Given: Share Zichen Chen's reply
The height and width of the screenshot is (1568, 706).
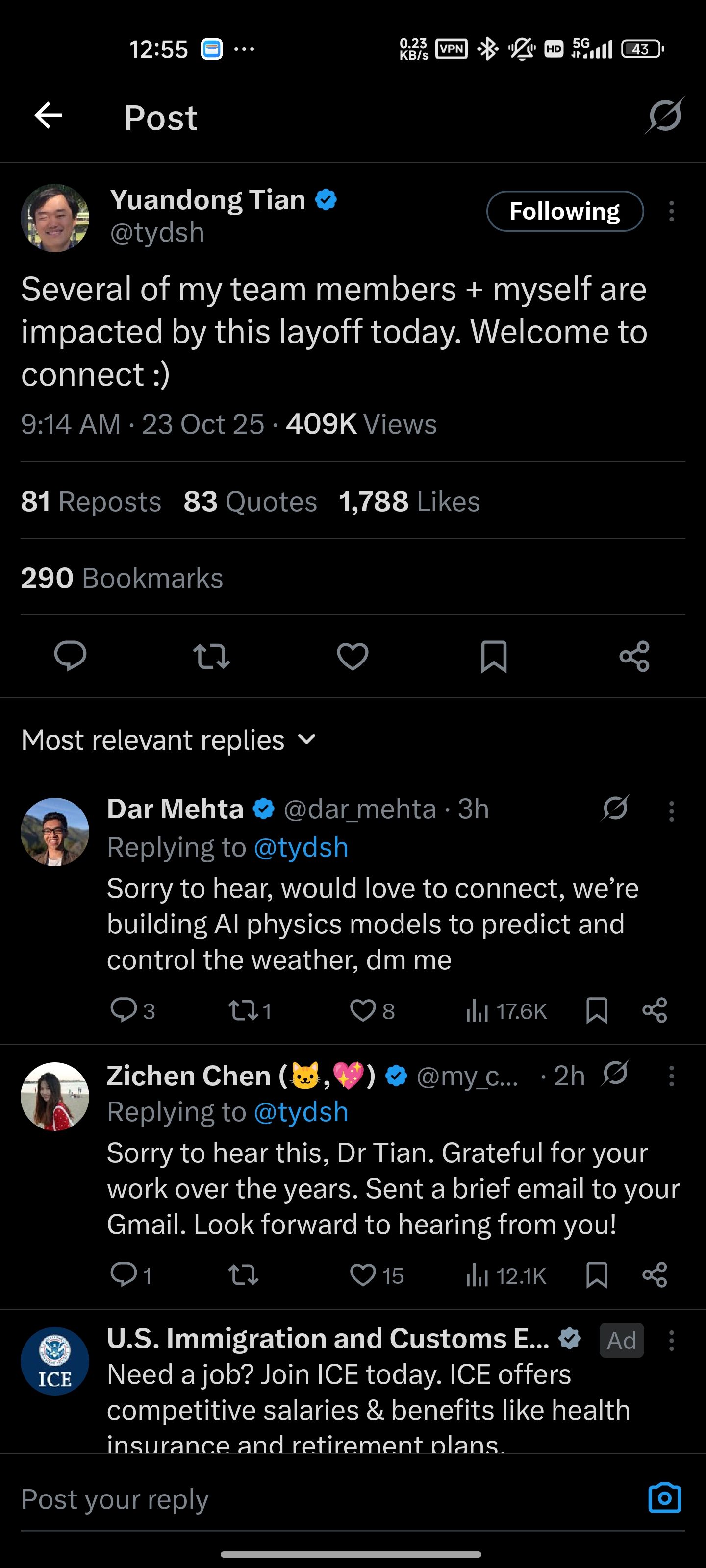Looking at the screenshot, I should point(655,1275).
